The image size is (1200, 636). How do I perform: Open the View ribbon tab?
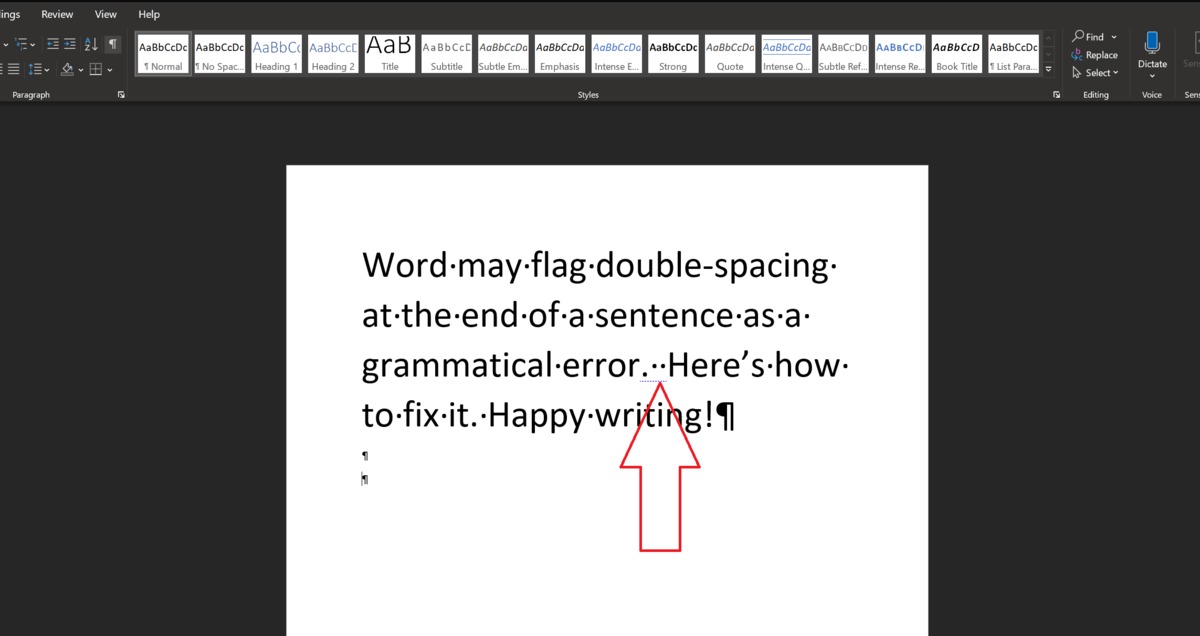[x=105, y=15]
